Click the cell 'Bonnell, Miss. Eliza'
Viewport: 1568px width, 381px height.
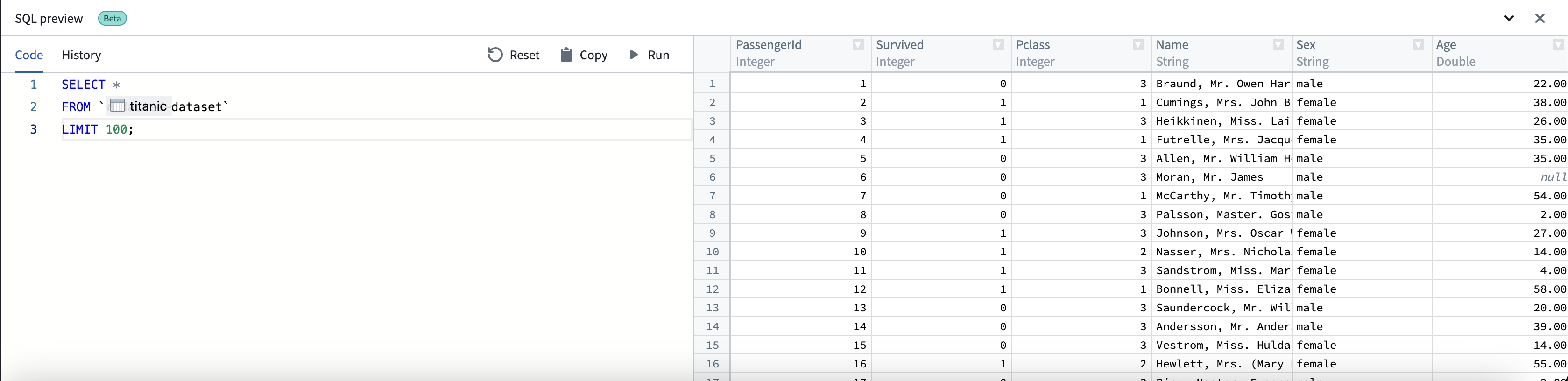point(1221,289)
